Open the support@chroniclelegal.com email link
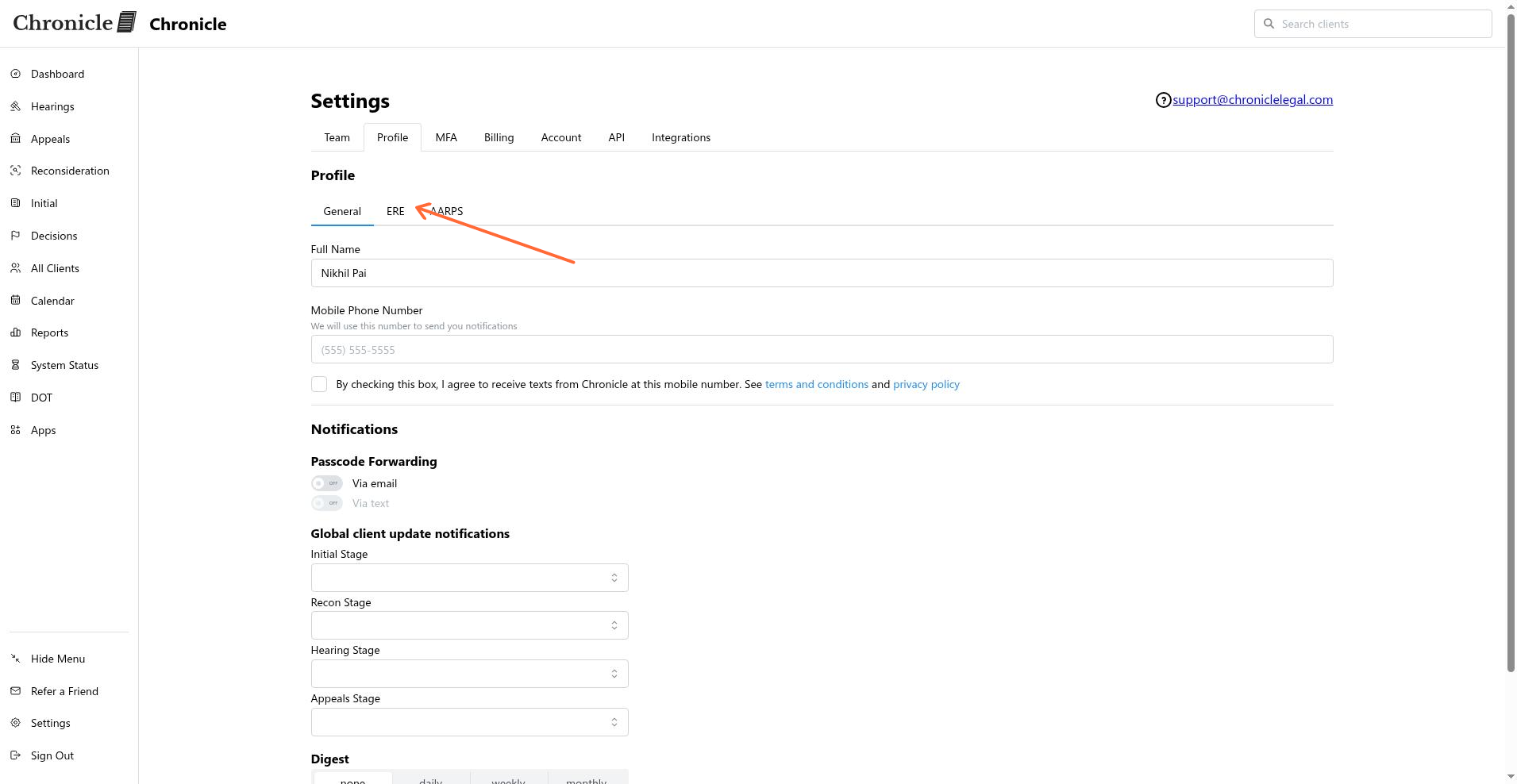Screen dimensions: 1517x784 click(x=1253, y=100)
